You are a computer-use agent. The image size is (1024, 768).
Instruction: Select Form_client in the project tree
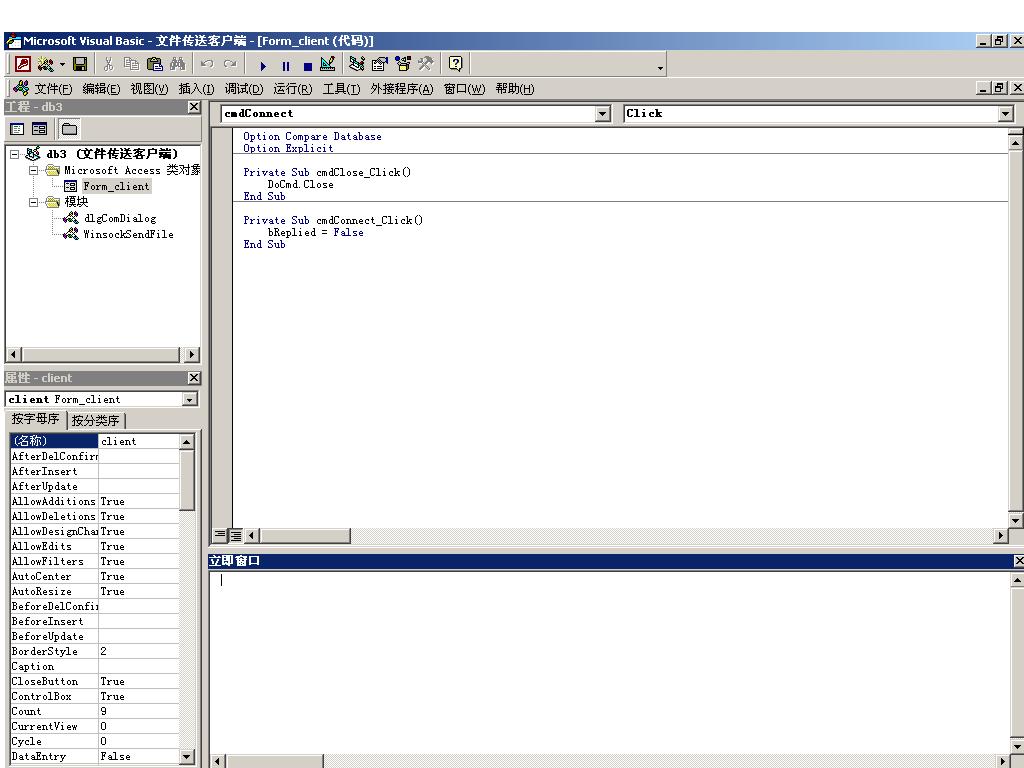(116, 186)
